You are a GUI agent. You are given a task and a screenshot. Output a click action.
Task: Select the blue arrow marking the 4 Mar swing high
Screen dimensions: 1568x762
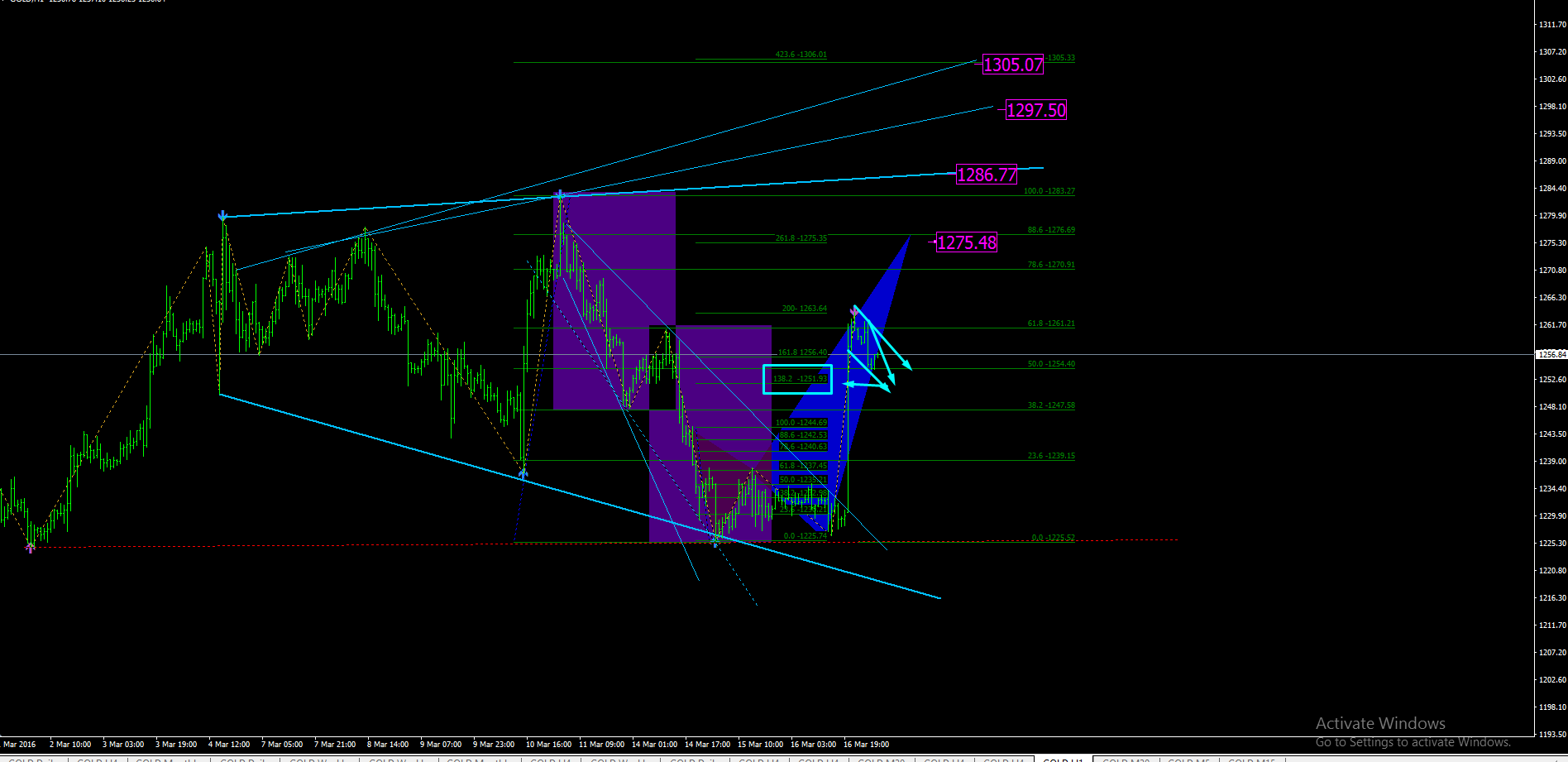[x=222, y=217]
